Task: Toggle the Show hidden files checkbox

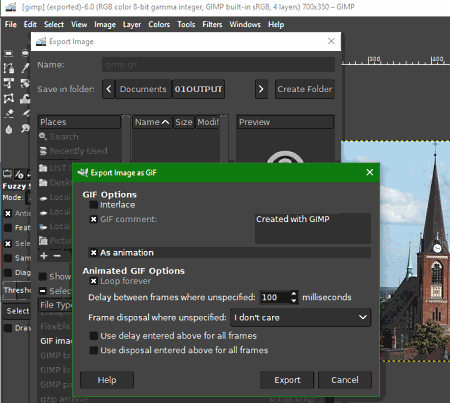Action: 43,276
